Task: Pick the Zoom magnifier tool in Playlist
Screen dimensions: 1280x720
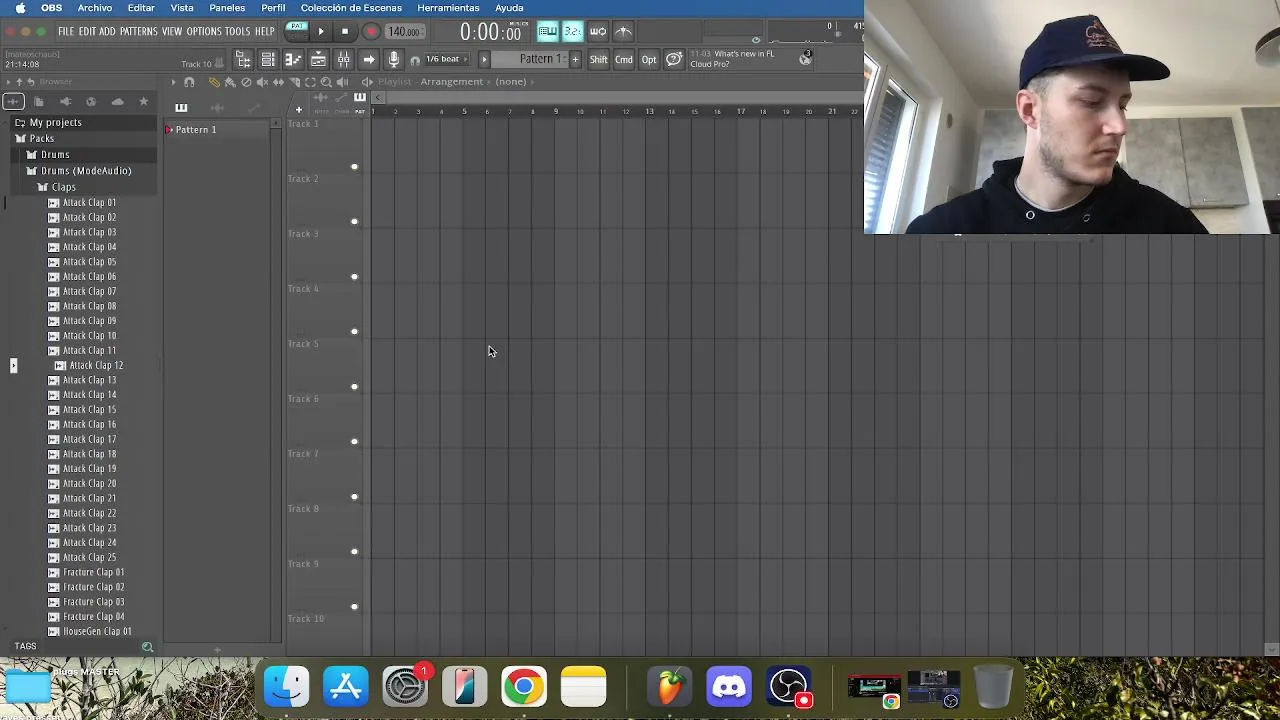Action: pos(326,82)
